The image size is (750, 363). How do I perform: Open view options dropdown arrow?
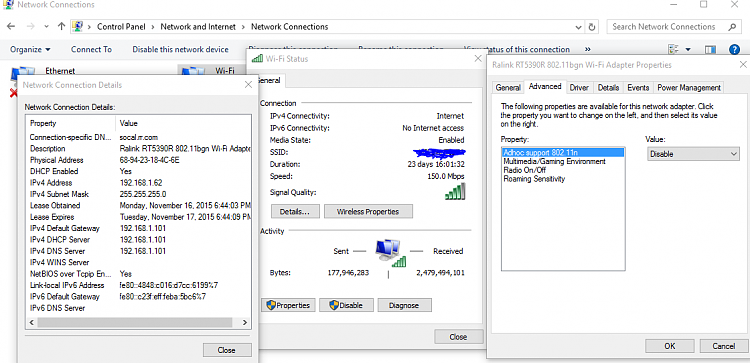pos(688,49)
